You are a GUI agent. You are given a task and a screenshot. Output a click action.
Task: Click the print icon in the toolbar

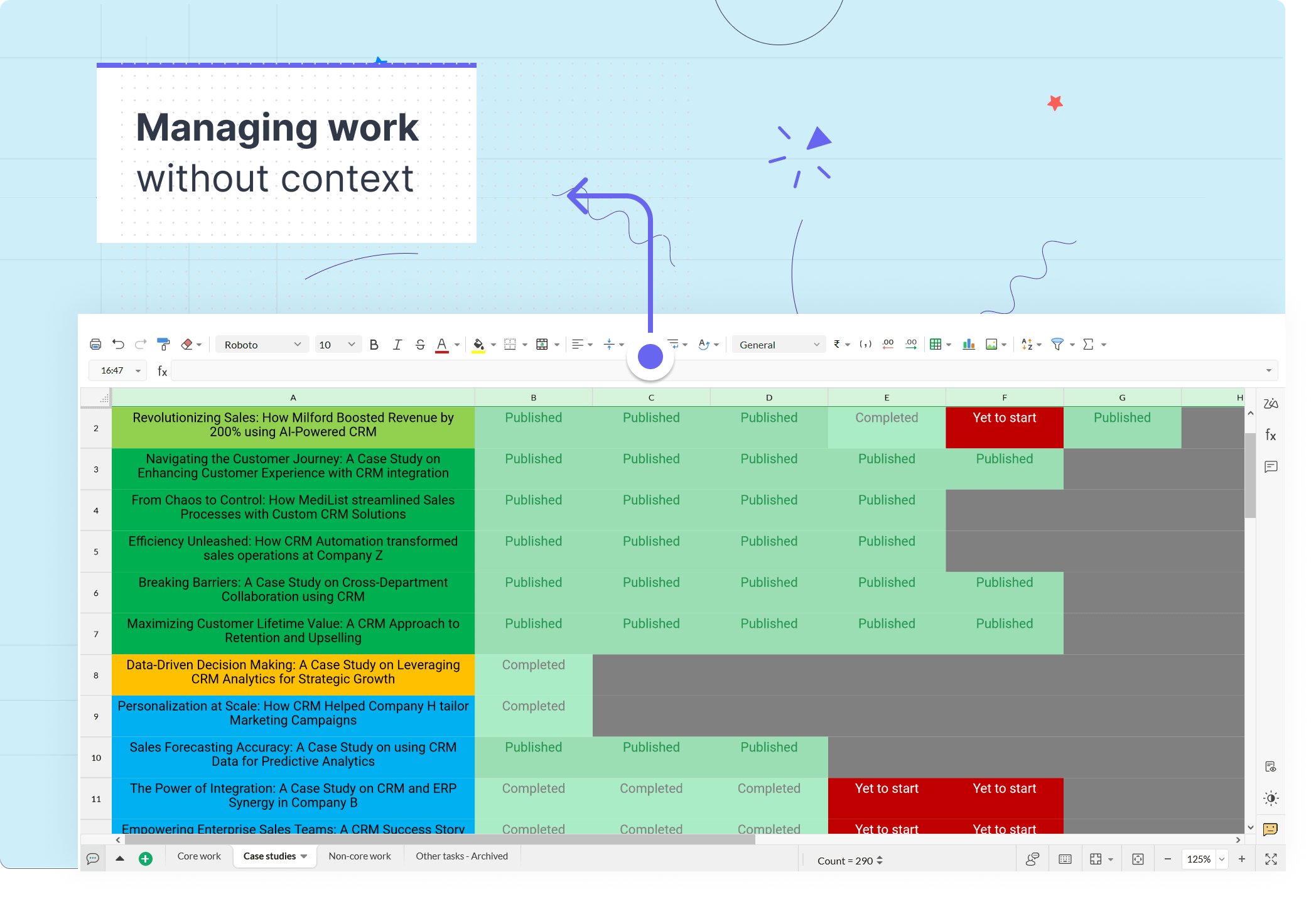[95, 344]
